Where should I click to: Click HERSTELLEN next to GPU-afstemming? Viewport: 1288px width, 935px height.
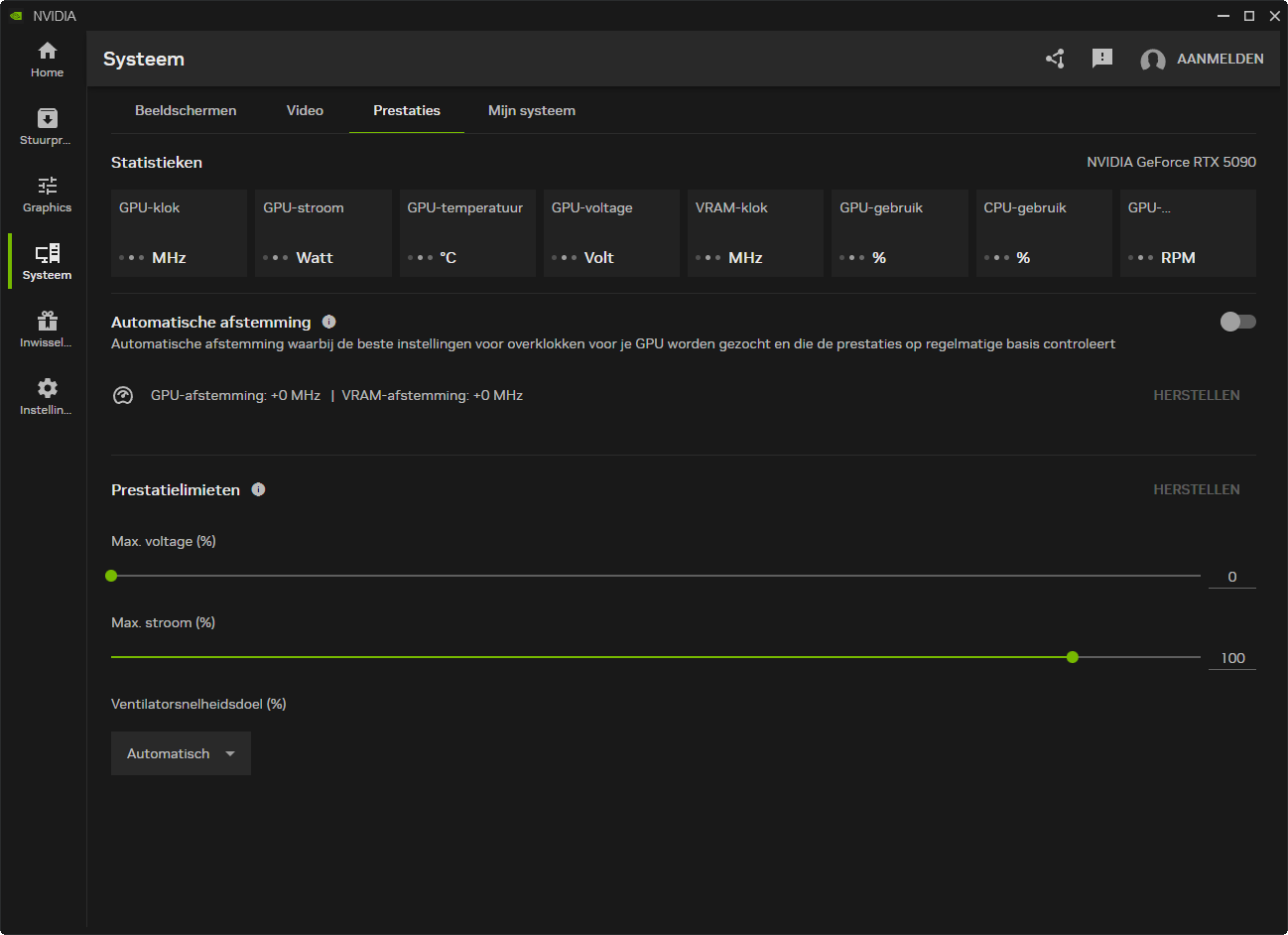click(1196, 395)
